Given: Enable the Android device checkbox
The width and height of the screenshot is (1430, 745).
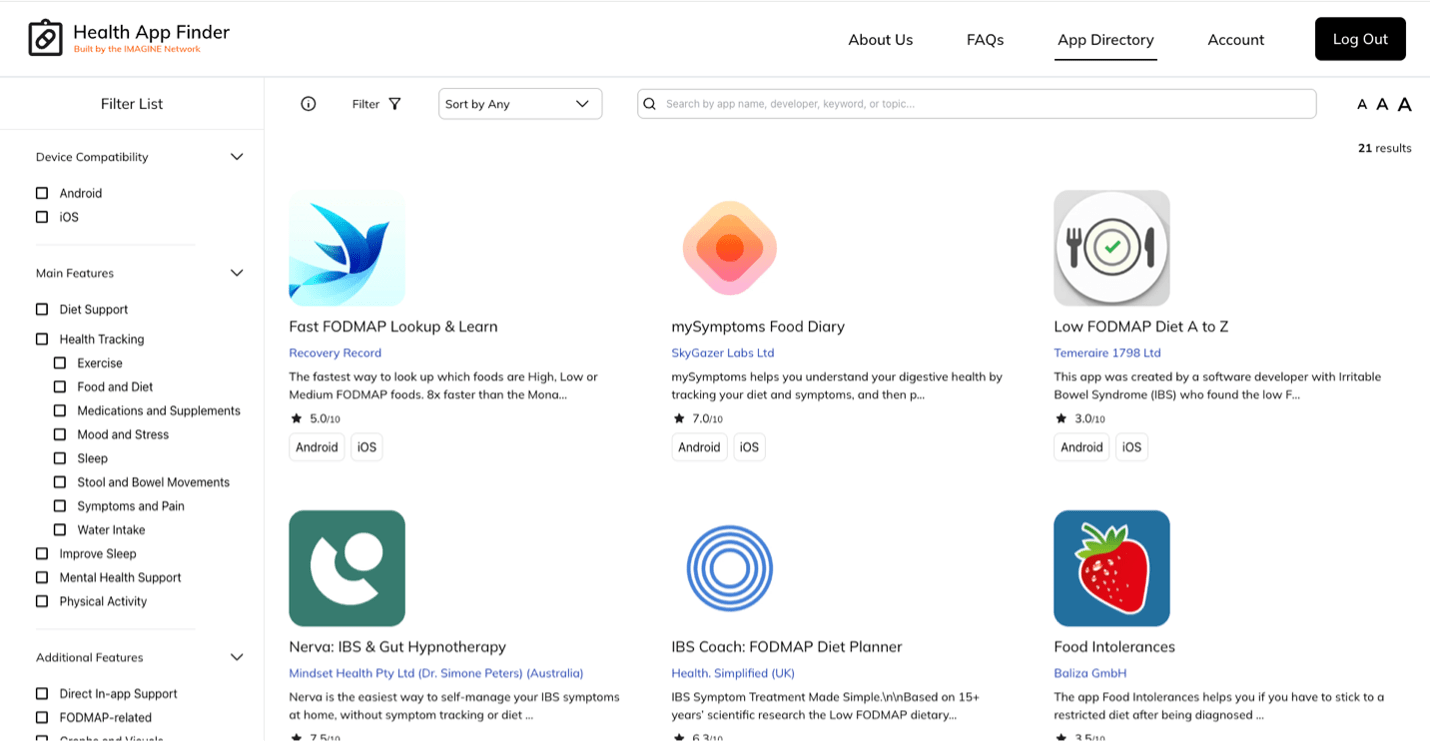Looking at the screenshot, I should (42, 193).
